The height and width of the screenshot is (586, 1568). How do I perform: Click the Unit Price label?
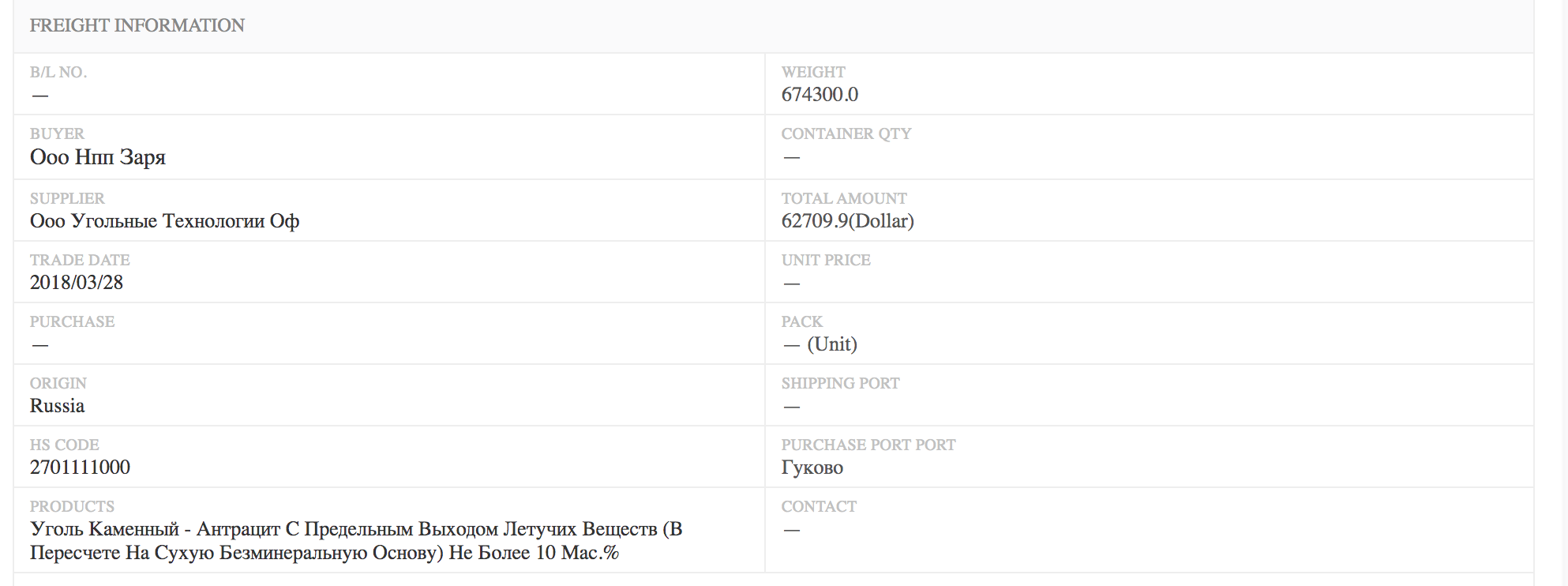[826, 260]
